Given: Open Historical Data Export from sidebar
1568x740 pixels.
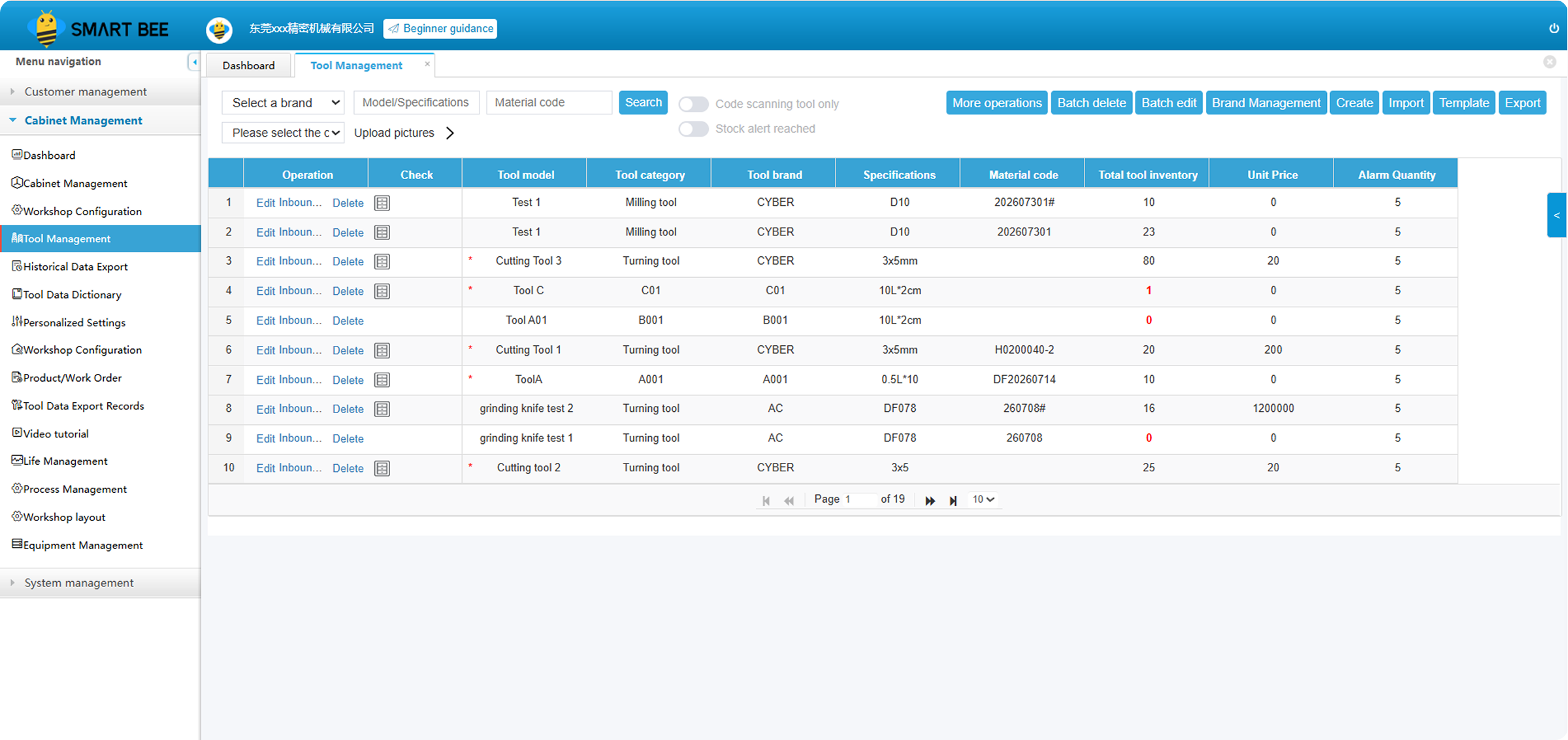Looking at the screenshot, I should coord(70,267).
